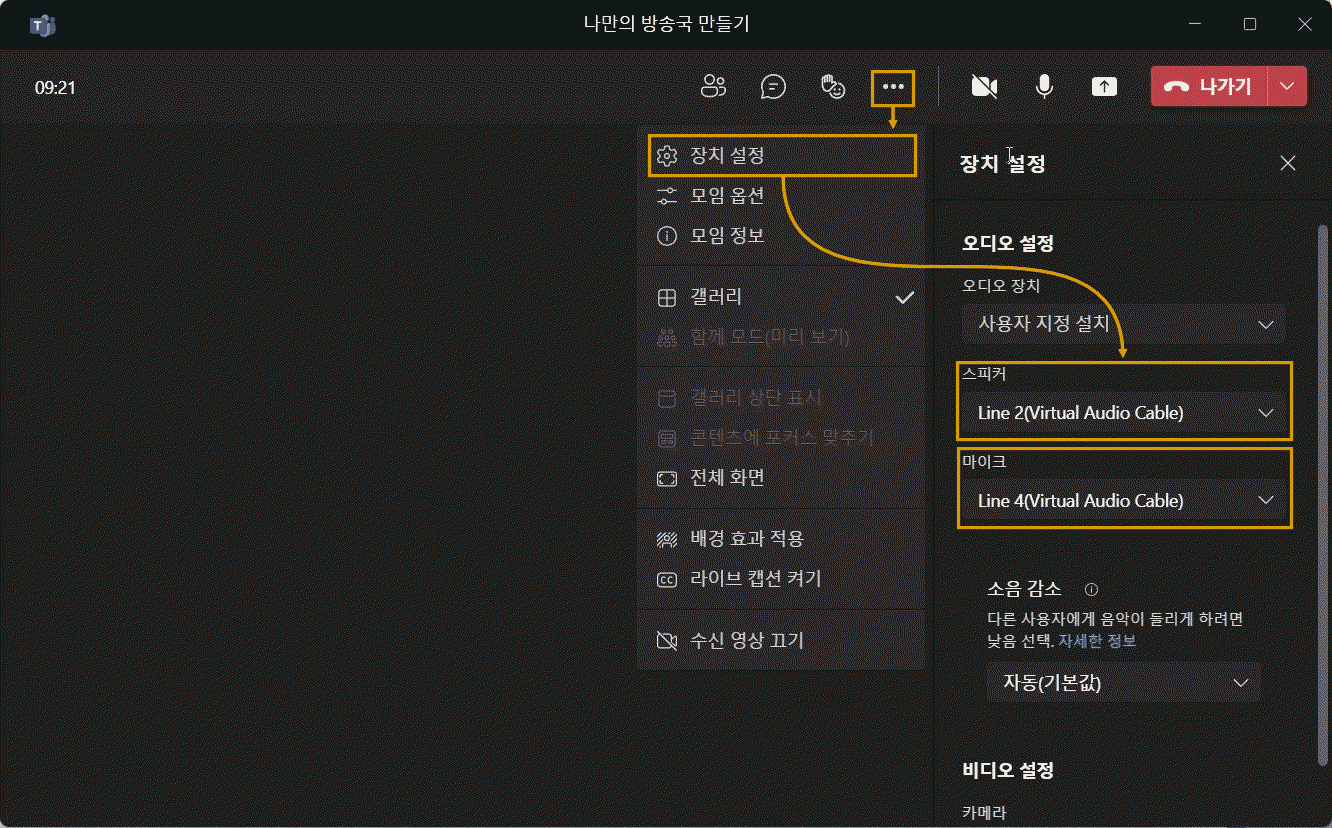
Task: Mute the microphone icon
Action: click(x=1044, y=87)
